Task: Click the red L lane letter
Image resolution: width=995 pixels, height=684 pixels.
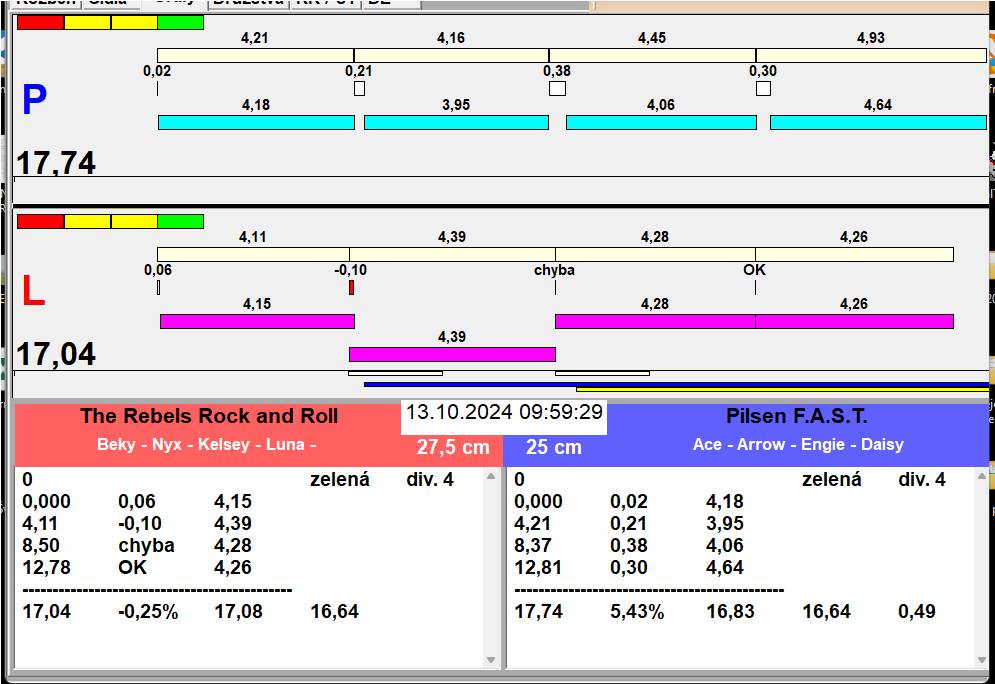Action: coord(33,291)
